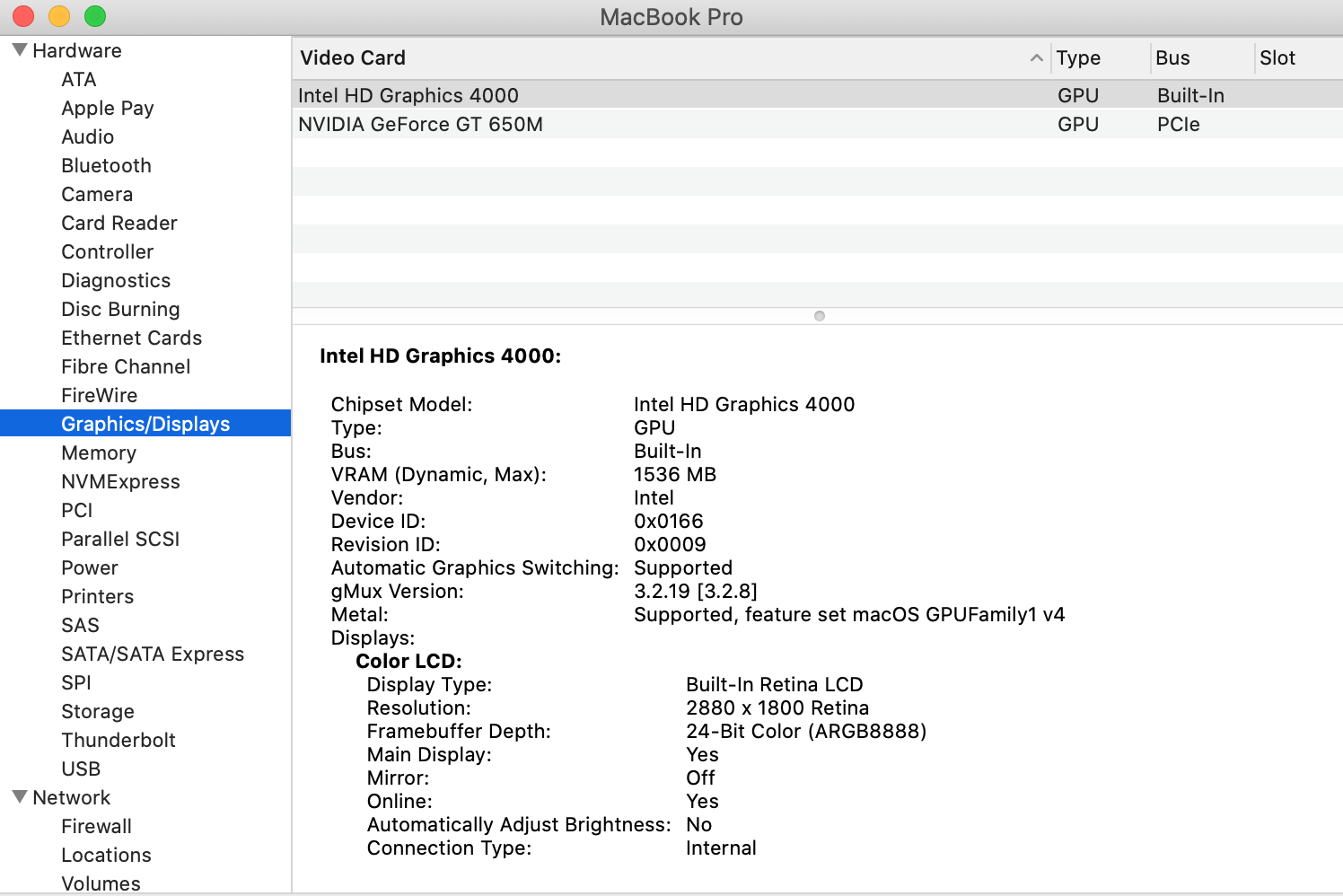Click the VRAM value 1536 MB

pos(675,474)
